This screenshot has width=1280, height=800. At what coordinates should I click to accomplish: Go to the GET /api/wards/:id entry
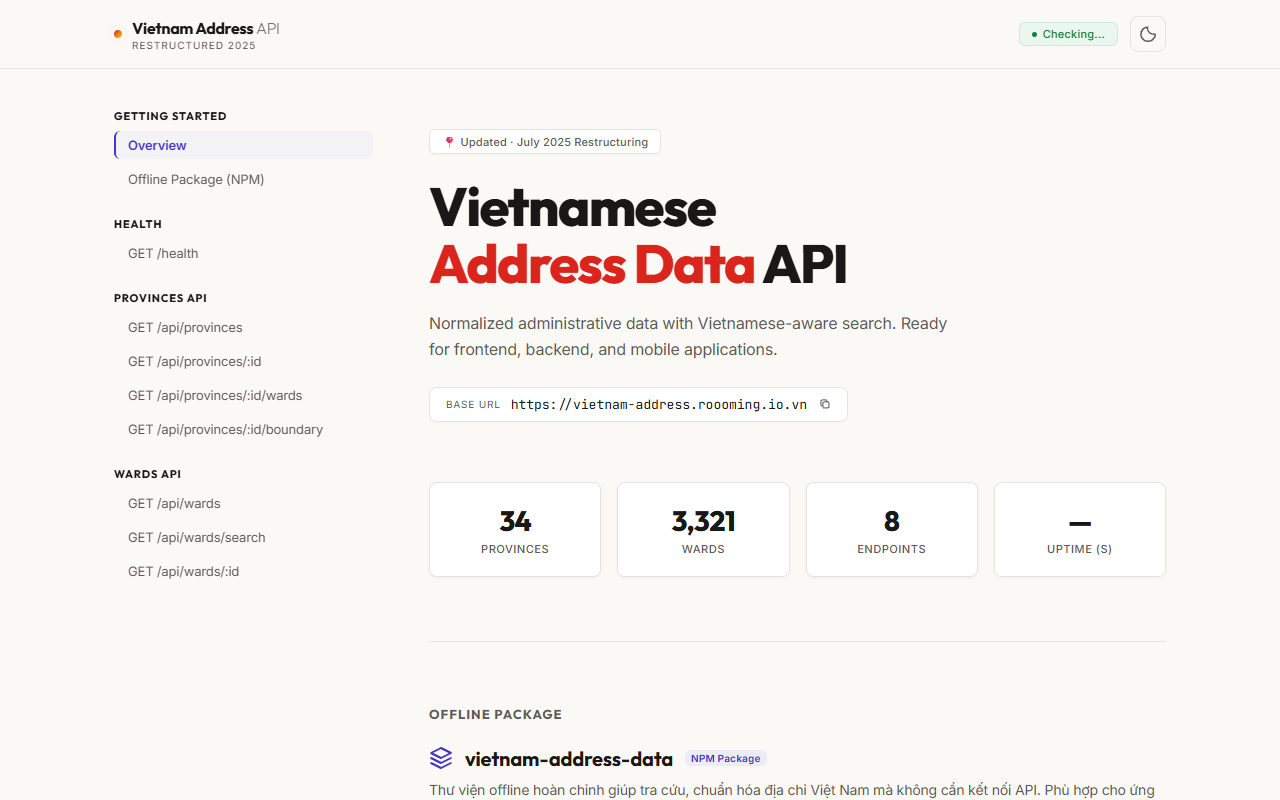[x=243, y=571]
